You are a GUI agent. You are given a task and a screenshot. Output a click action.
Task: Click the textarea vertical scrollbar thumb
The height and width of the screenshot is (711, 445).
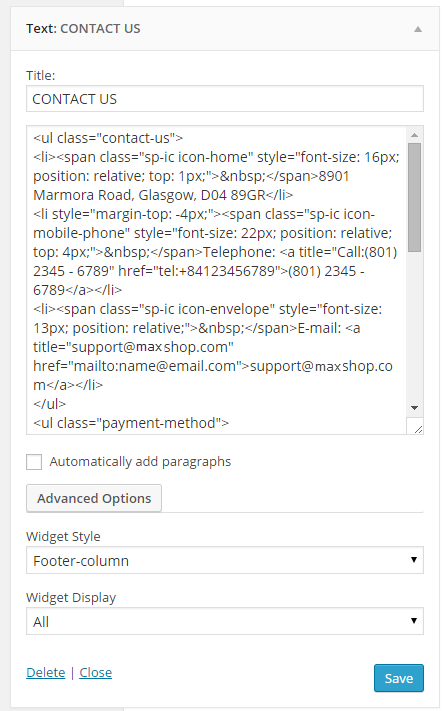click(x=414, y=197)
